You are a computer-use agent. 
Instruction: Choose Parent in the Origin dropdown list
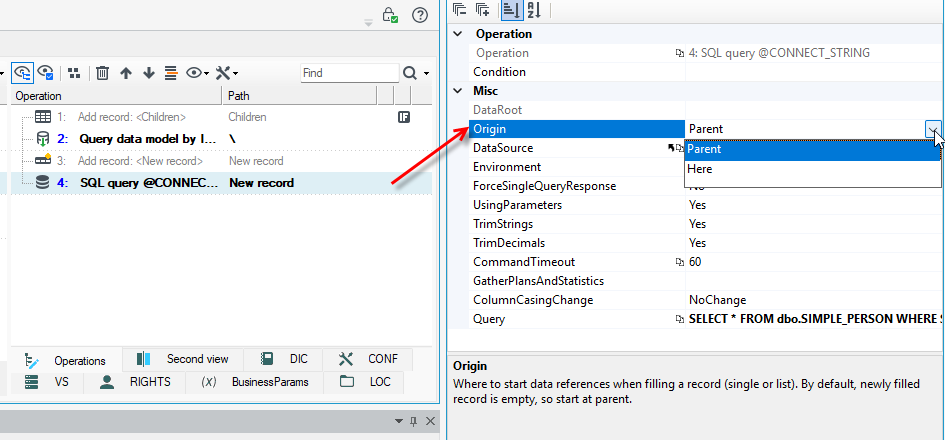point(812,149)
